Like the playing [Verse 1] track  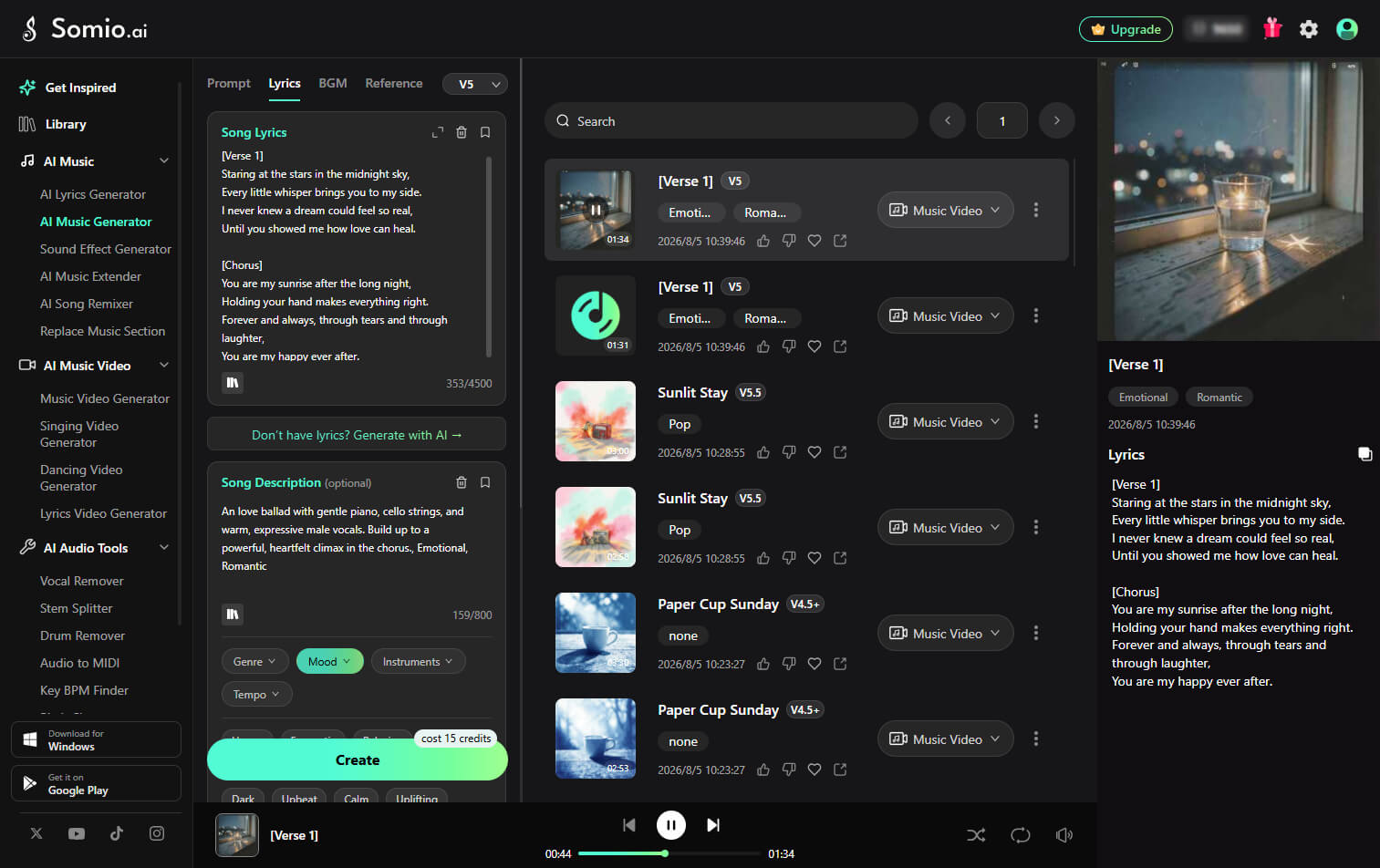763,241
